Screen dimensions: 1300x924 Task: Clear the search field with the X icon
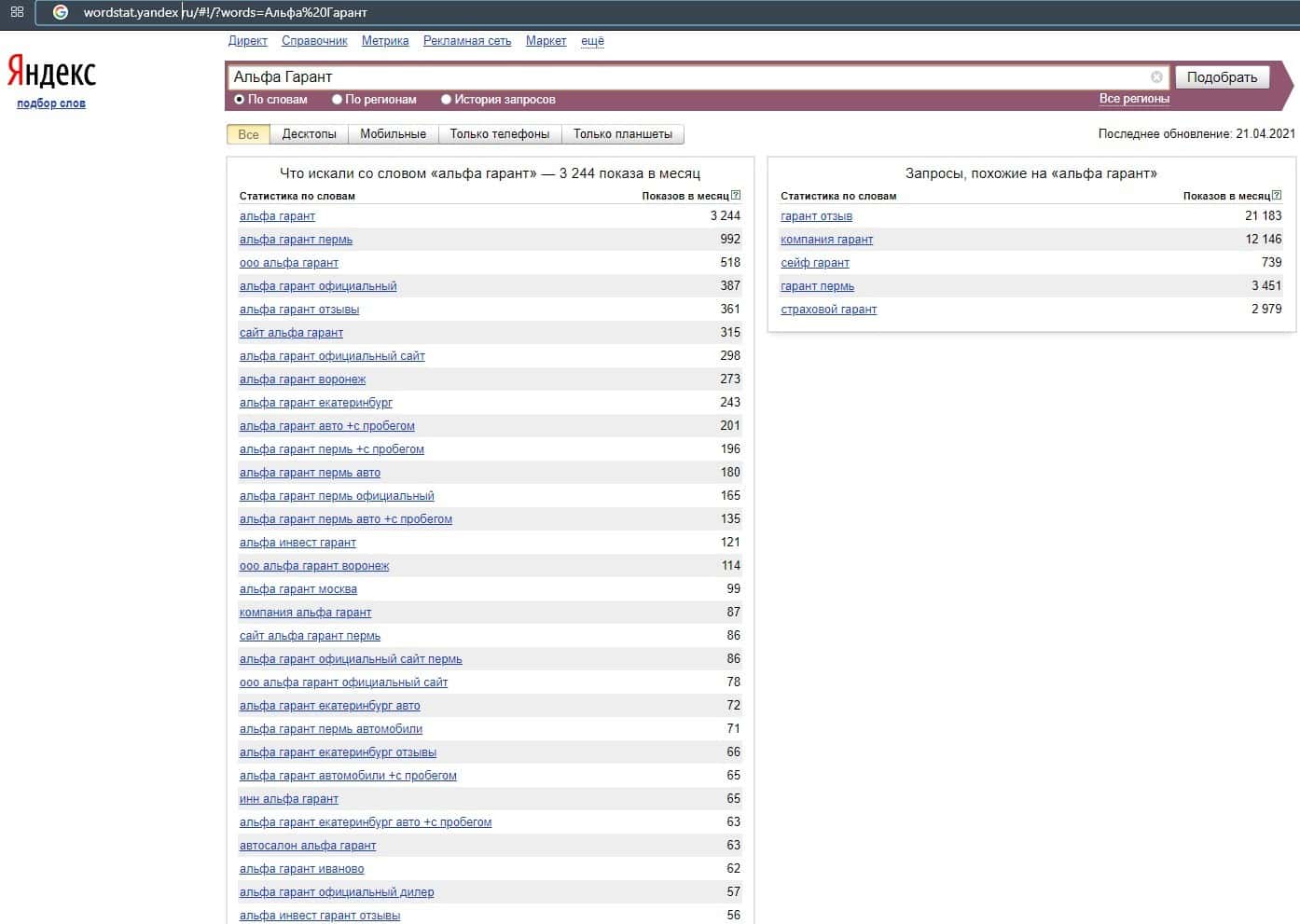coord(1156,77)
